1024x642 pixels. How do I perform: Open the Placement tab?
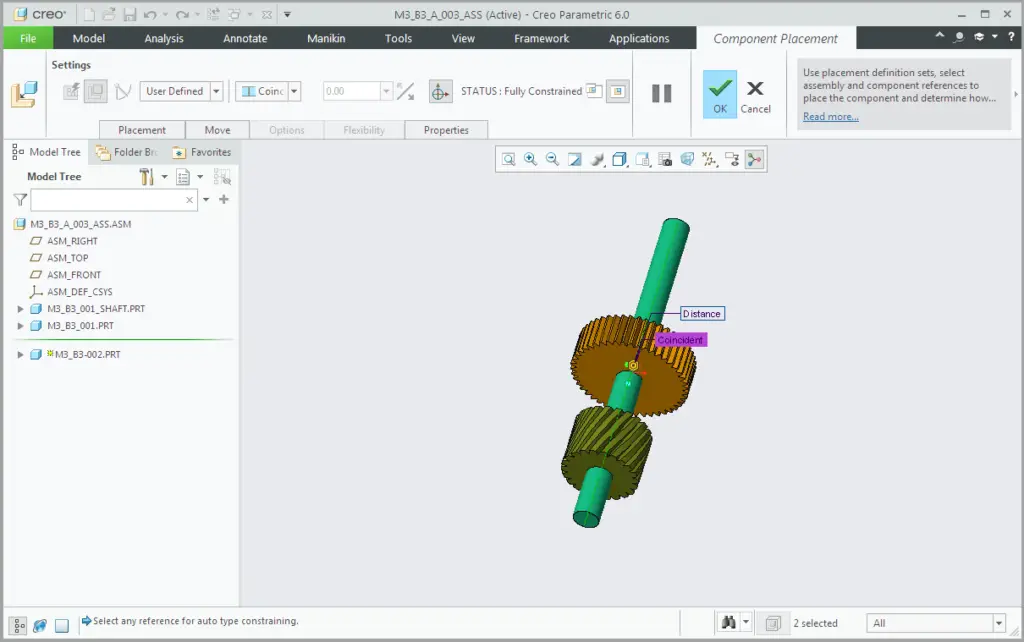pyautogui.click(x=142, y=130)
